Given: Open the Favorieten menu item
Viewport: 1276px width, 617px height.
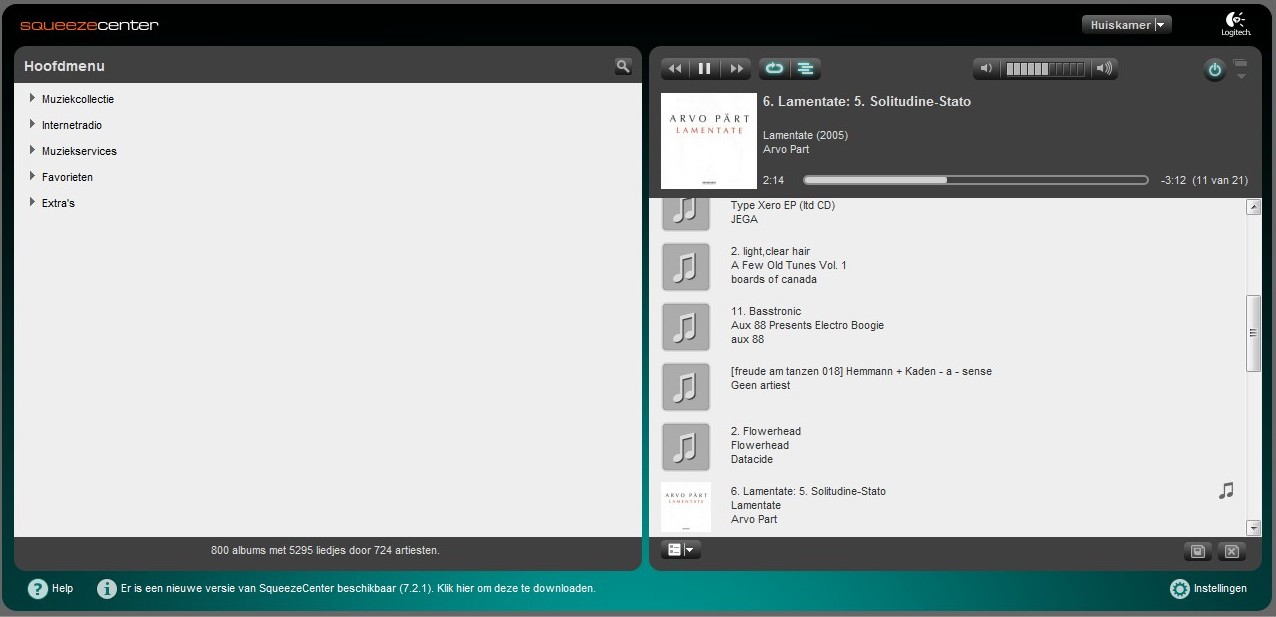Looking at the screenshot, I should coord(67,177).
